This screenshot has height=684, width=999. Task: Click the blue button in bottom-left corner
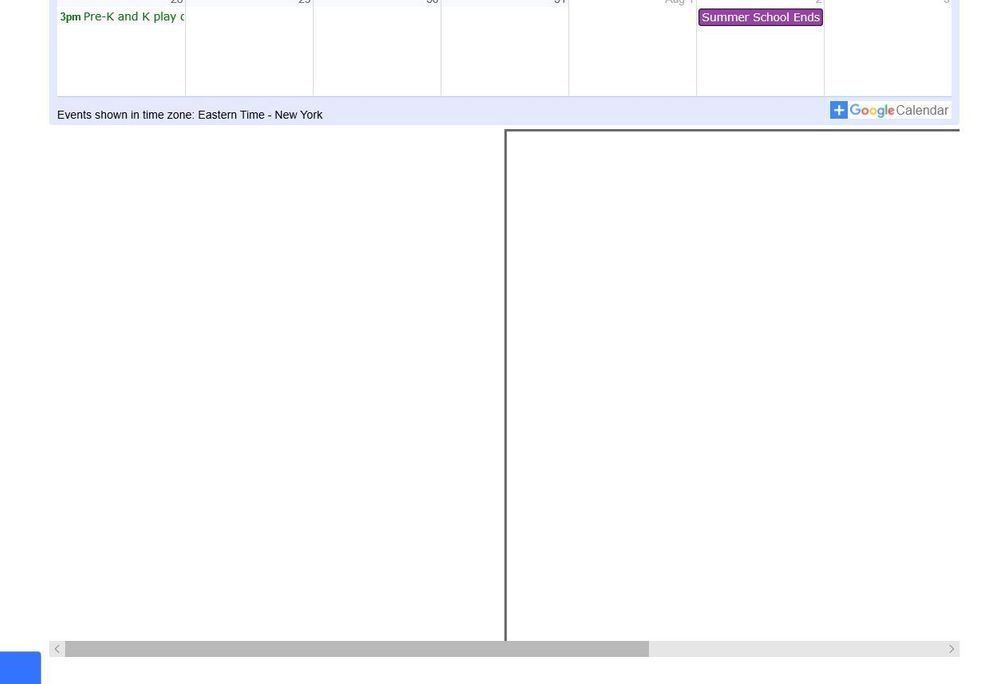(20, 668)
